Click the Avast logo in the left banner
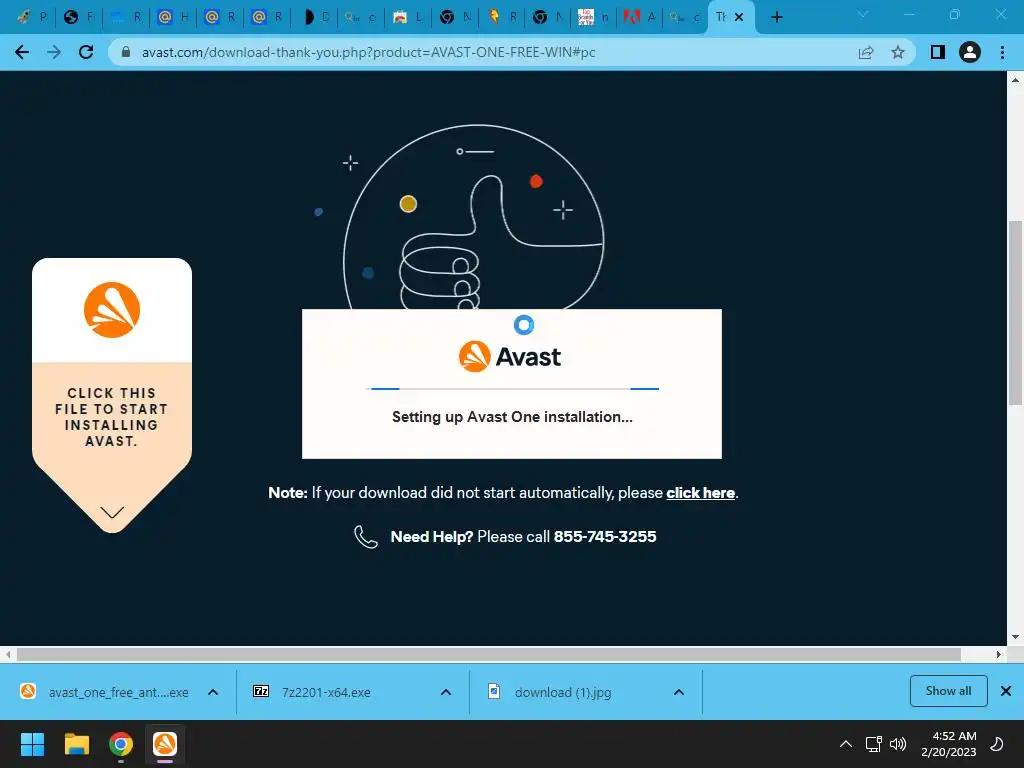 [x=112, y=310]
